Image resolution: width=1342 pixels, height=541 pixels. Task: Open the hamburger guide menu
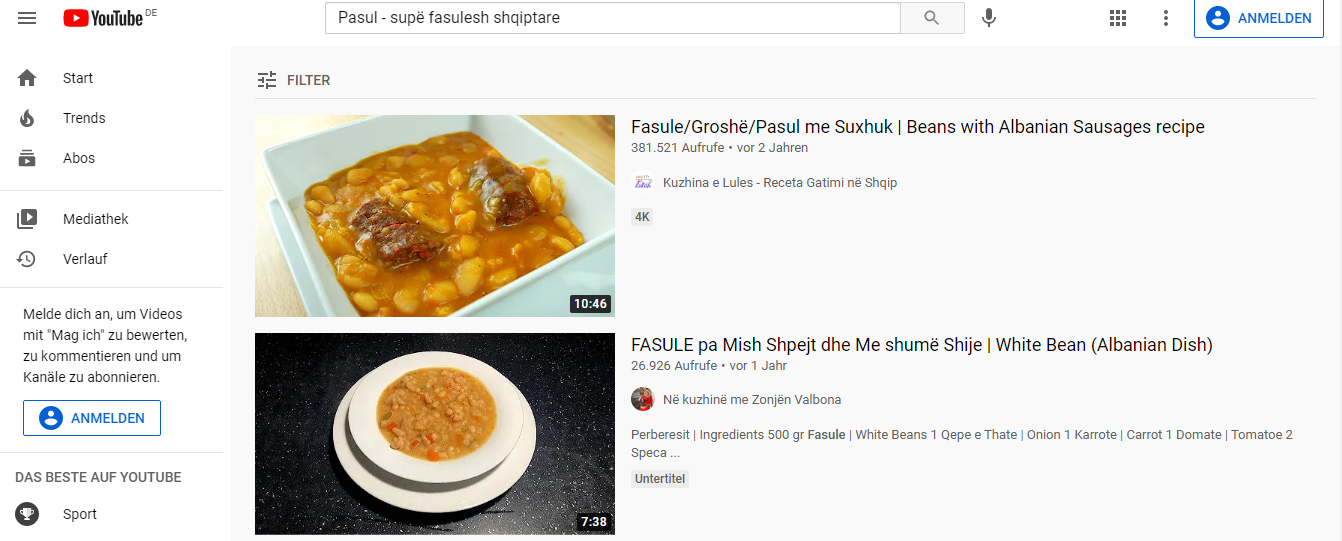pos(27,18)
